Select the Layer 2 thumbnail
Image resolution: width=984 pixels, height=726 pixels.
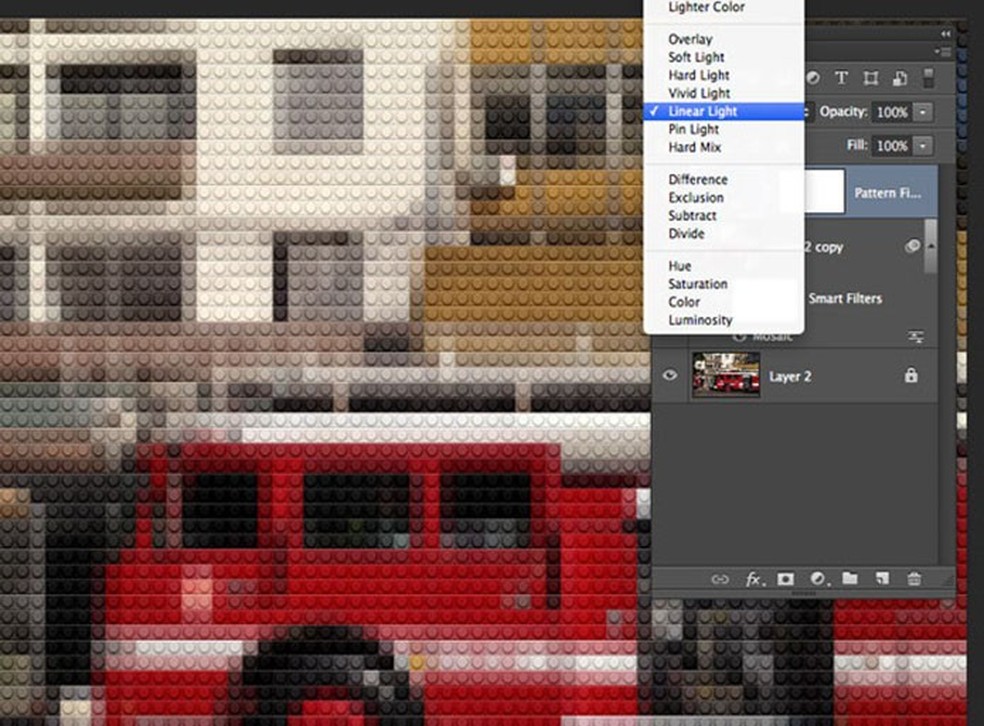[726, 375]
